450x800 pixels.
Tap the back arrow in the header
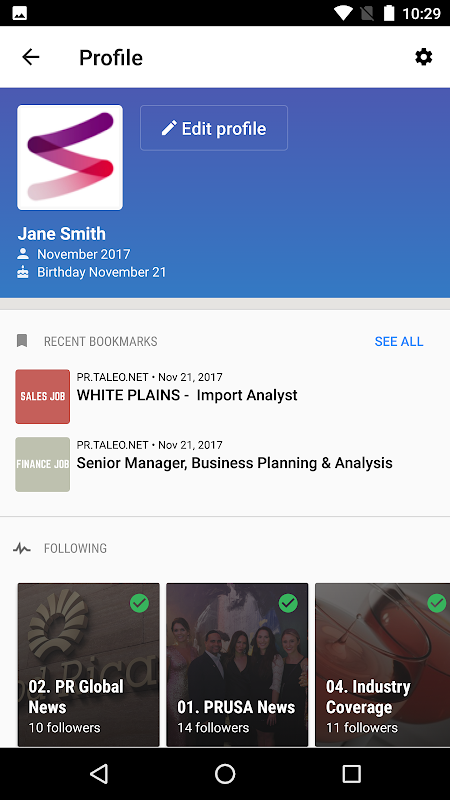[31, 57]
